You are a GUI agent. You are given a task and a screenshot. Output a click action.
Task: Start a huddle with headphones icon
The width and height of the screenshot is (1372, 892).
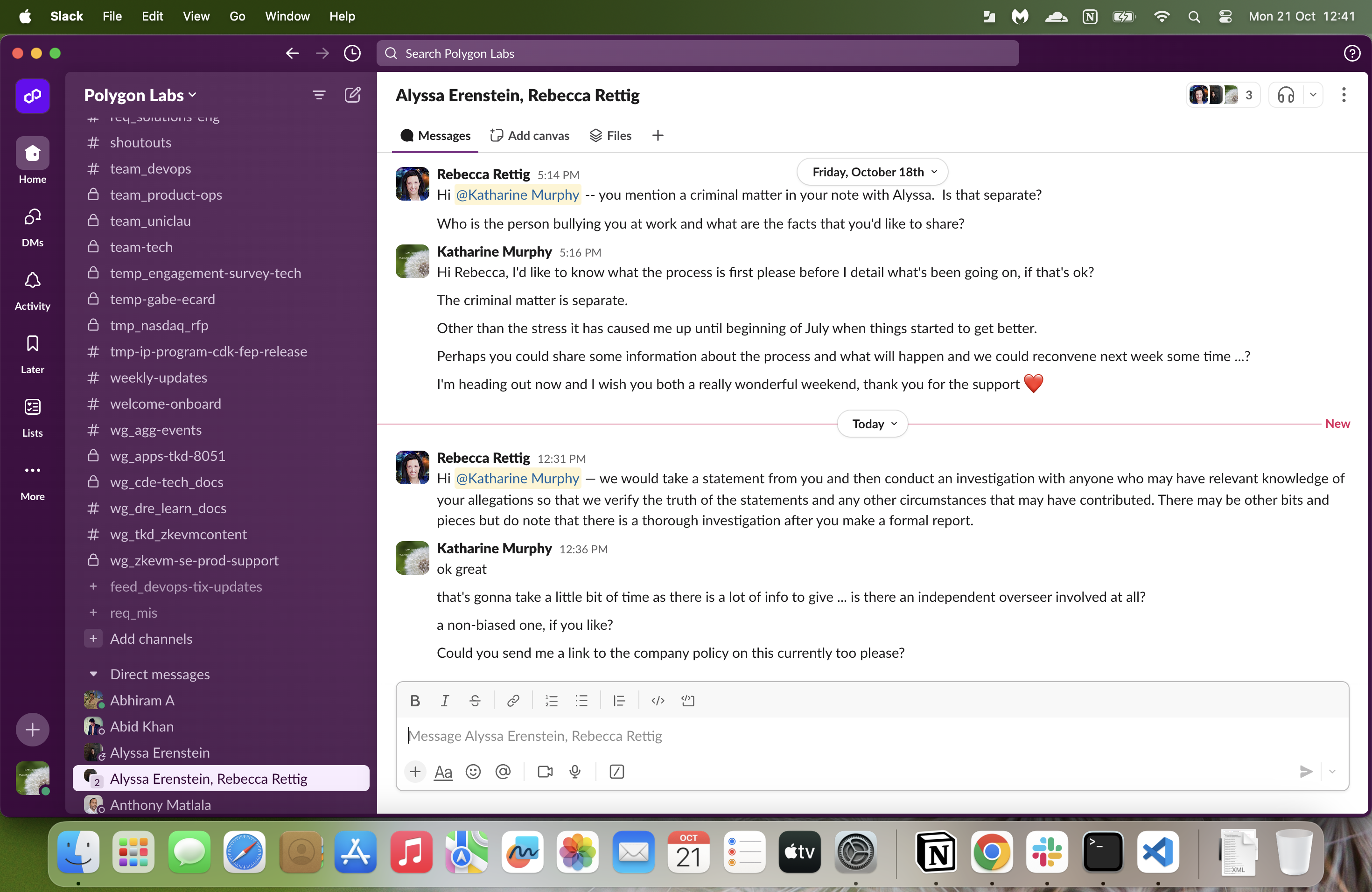[x=1287, y=95]
